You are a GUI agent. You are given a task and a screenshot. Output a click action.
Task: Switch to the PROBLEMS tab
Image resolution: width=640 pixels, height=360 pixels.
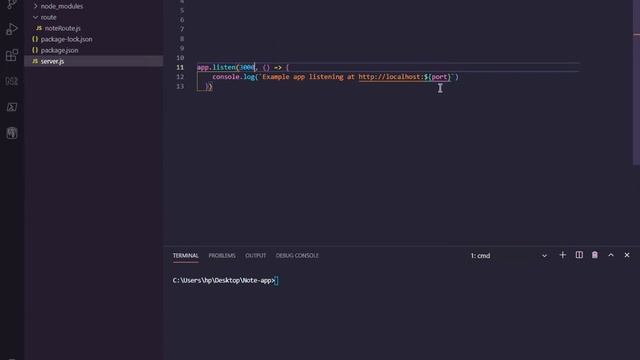(x=222, y=256)
